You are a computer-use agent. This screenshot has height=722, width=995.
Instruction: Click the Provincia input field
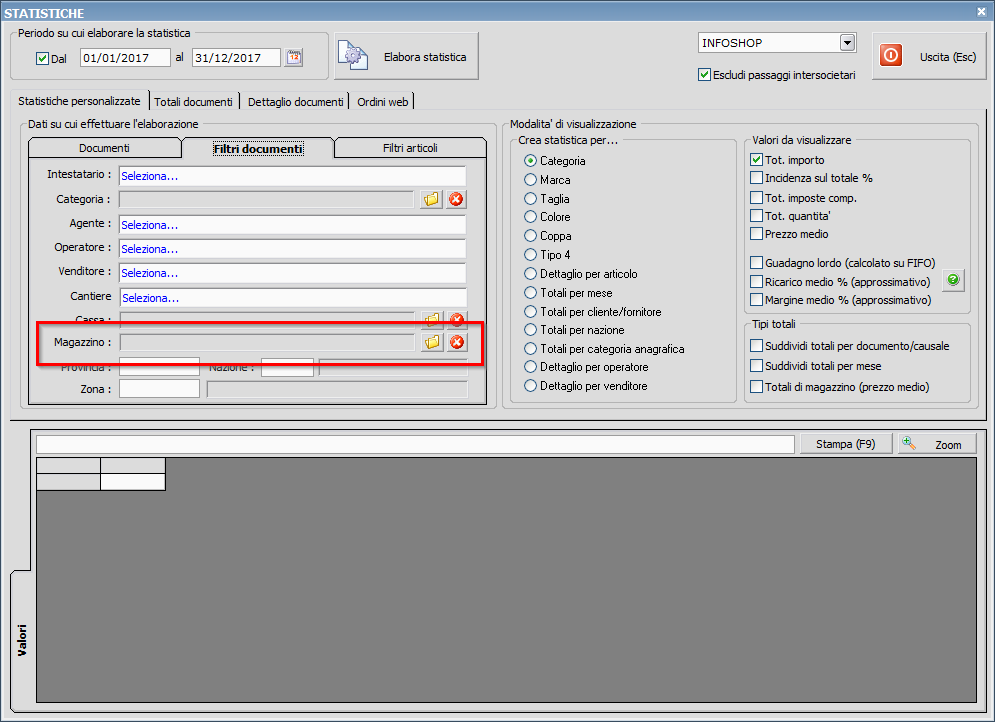click(159, 367)
